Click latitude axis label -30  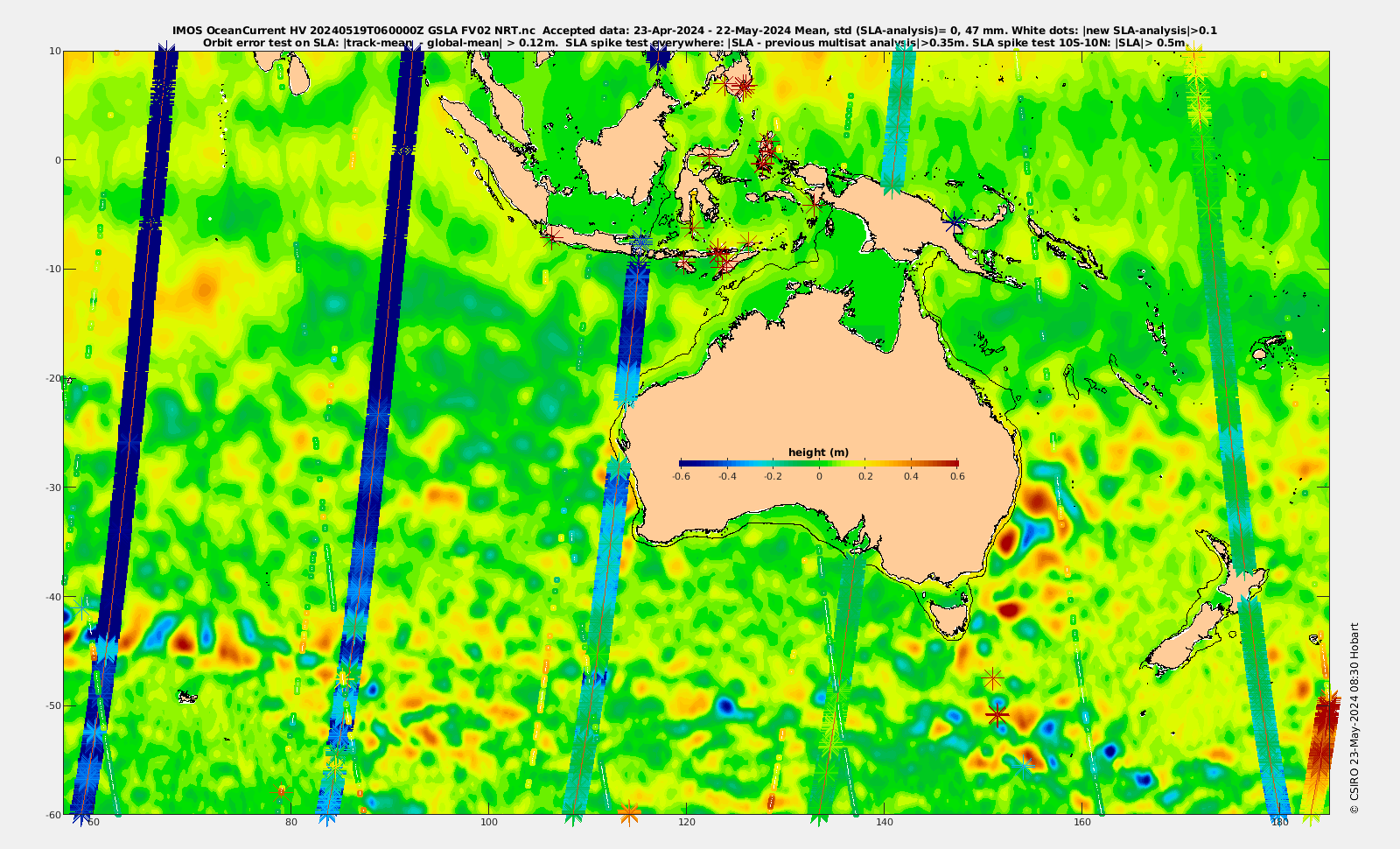pos(52,488)
